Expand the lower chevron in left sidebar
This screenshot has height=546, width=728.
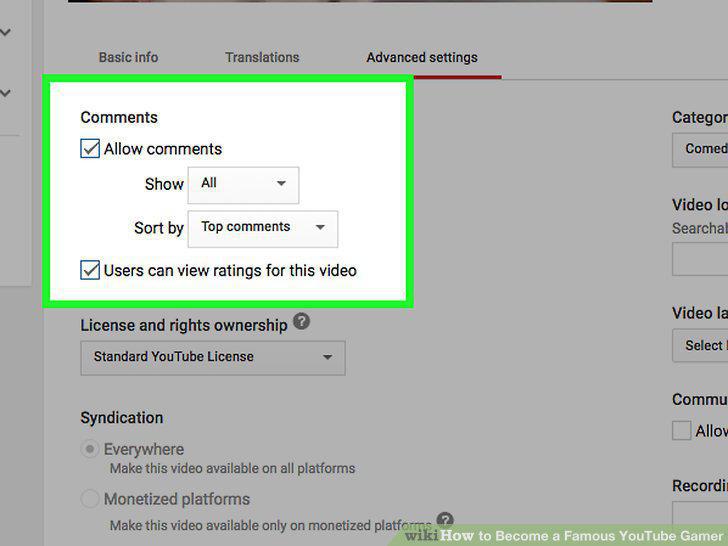[x=6, y=93]
